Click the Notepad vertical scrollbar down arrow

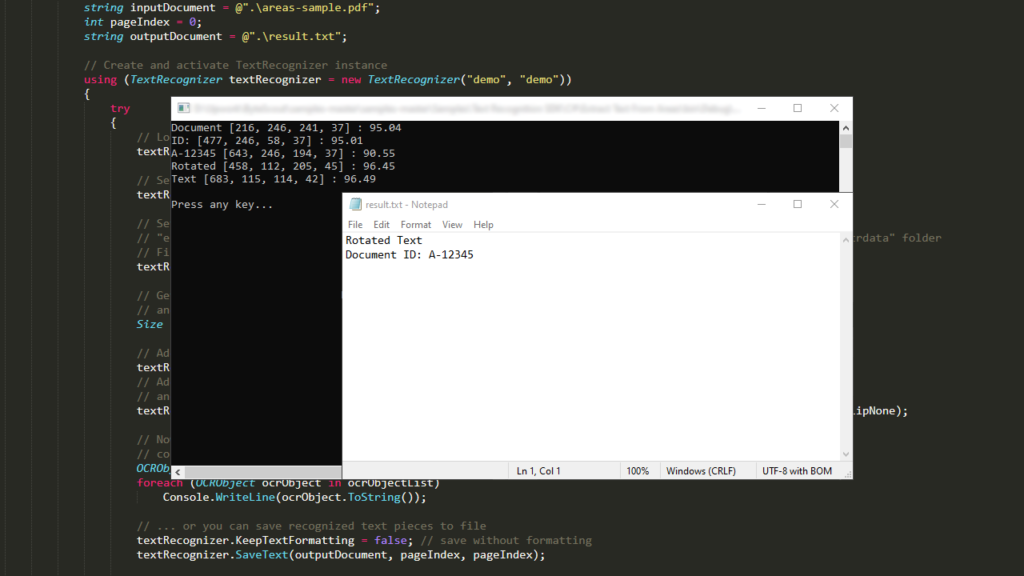(846, 455)
